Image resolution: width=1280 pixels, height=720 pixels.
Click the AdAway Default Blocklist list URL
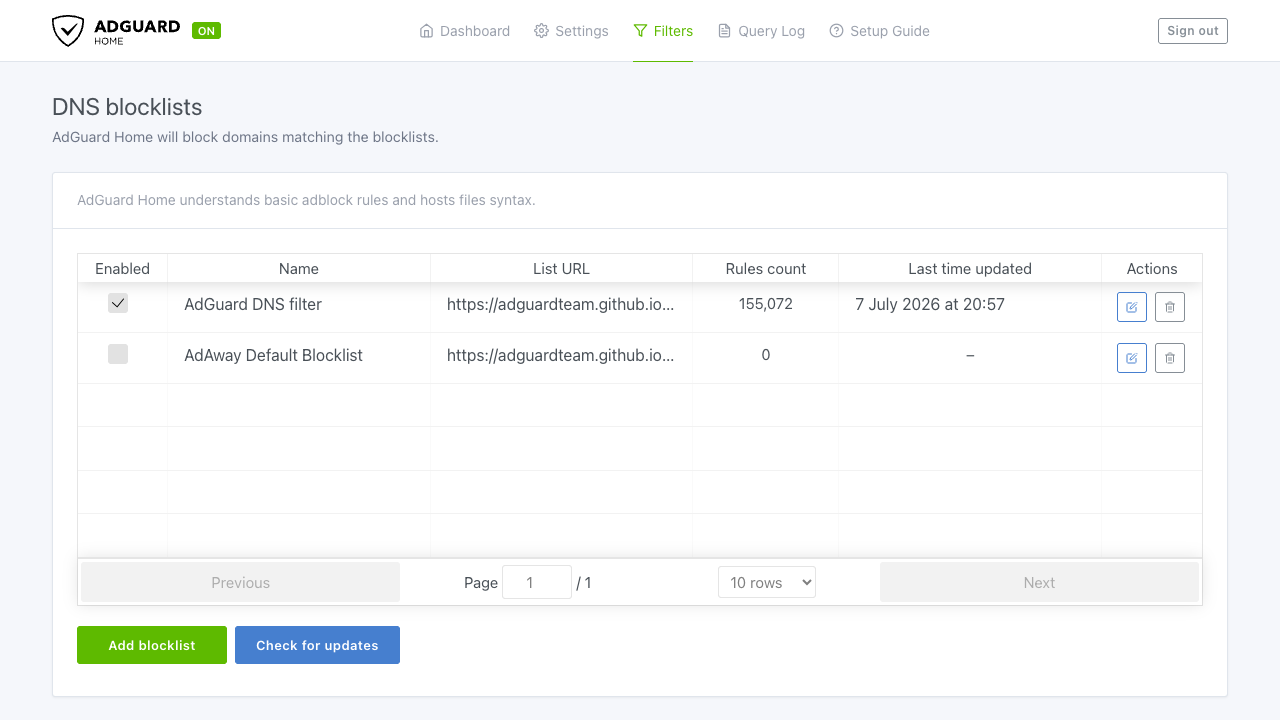pyautogui.click(x=561, y=355)
